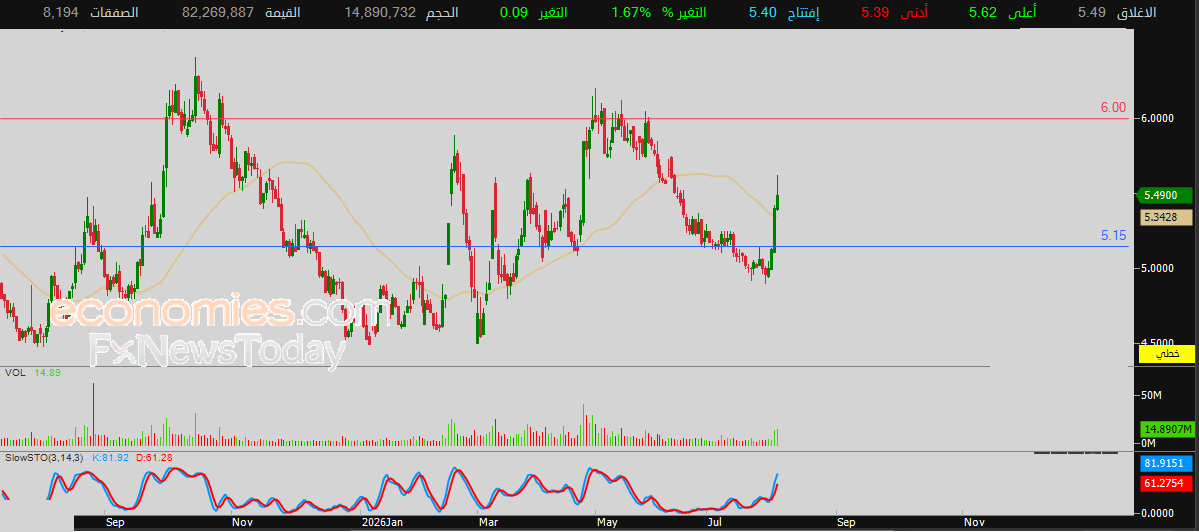Click the الصفقات trades 8,194 header value
Viewport: 1199px width, 532px height.
(61, 12)
